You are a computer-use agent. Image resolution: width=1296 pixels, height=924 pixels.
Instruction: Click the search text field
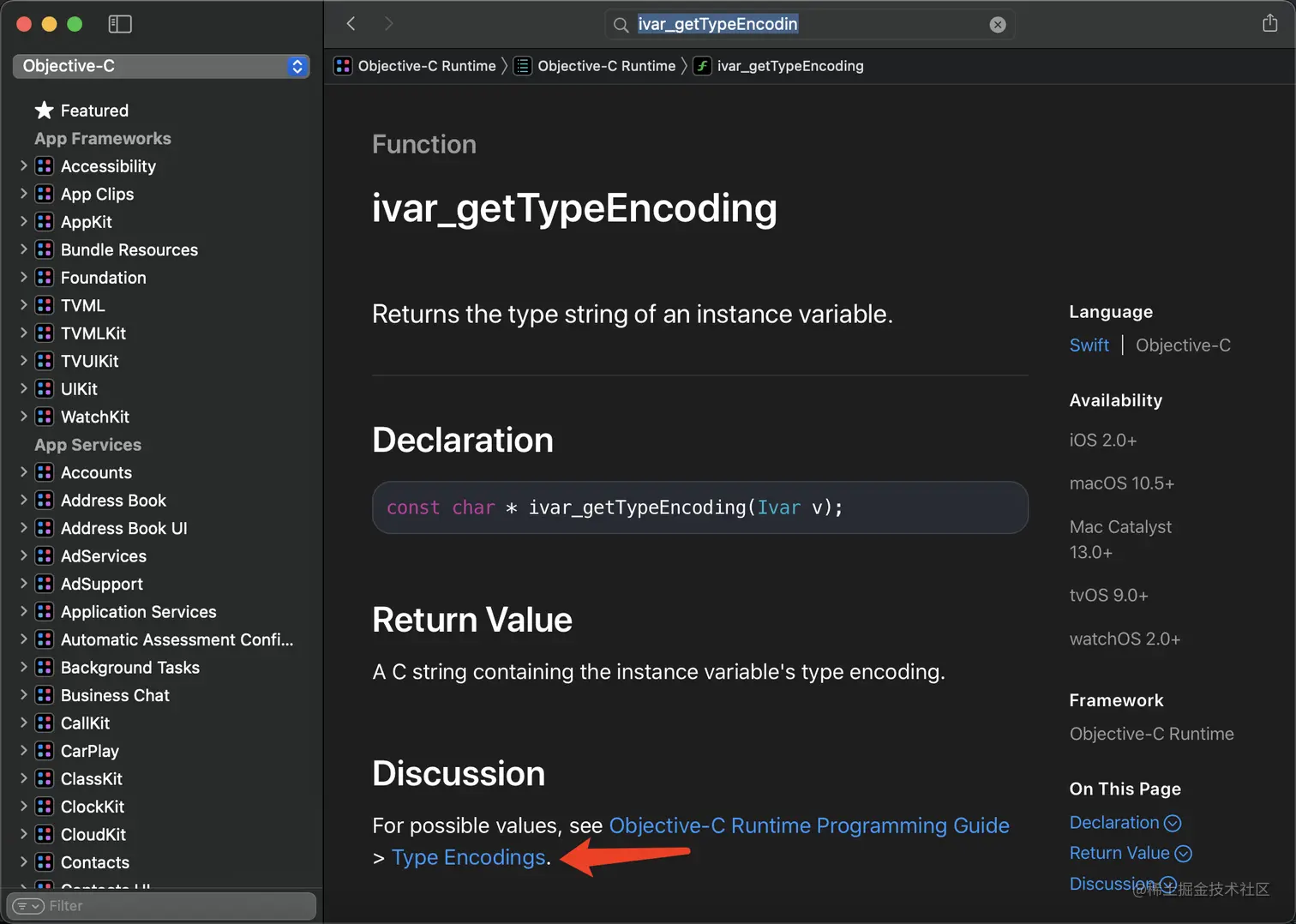(809, 25)
